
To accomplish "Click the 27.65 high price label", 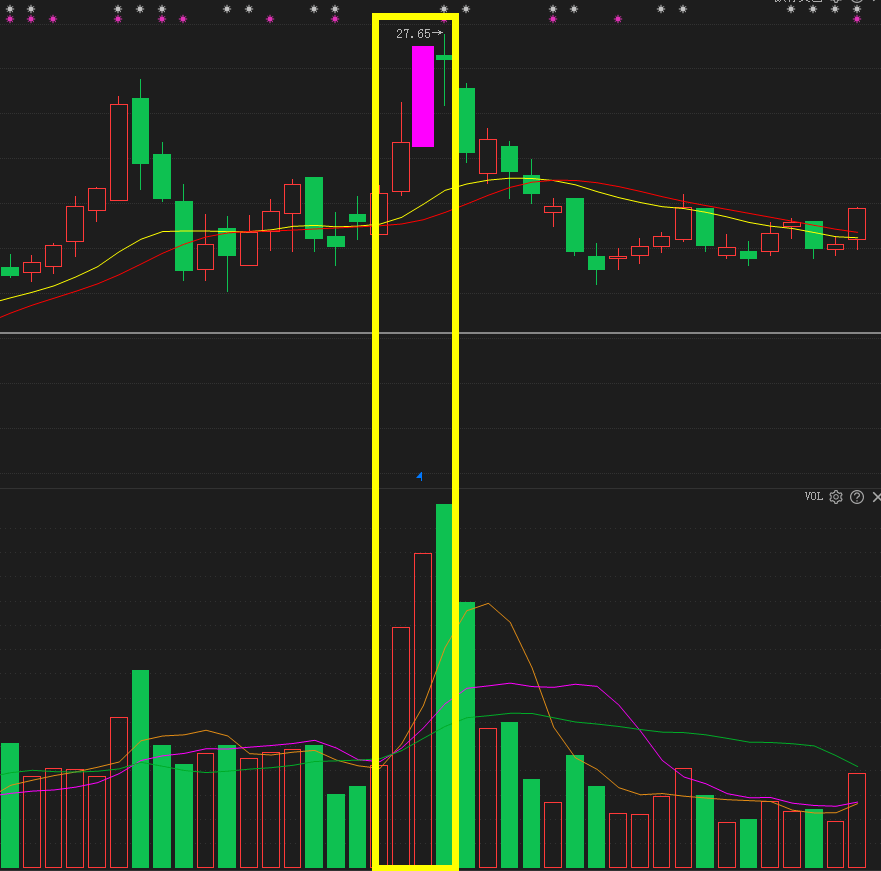I will pos(414,34).
